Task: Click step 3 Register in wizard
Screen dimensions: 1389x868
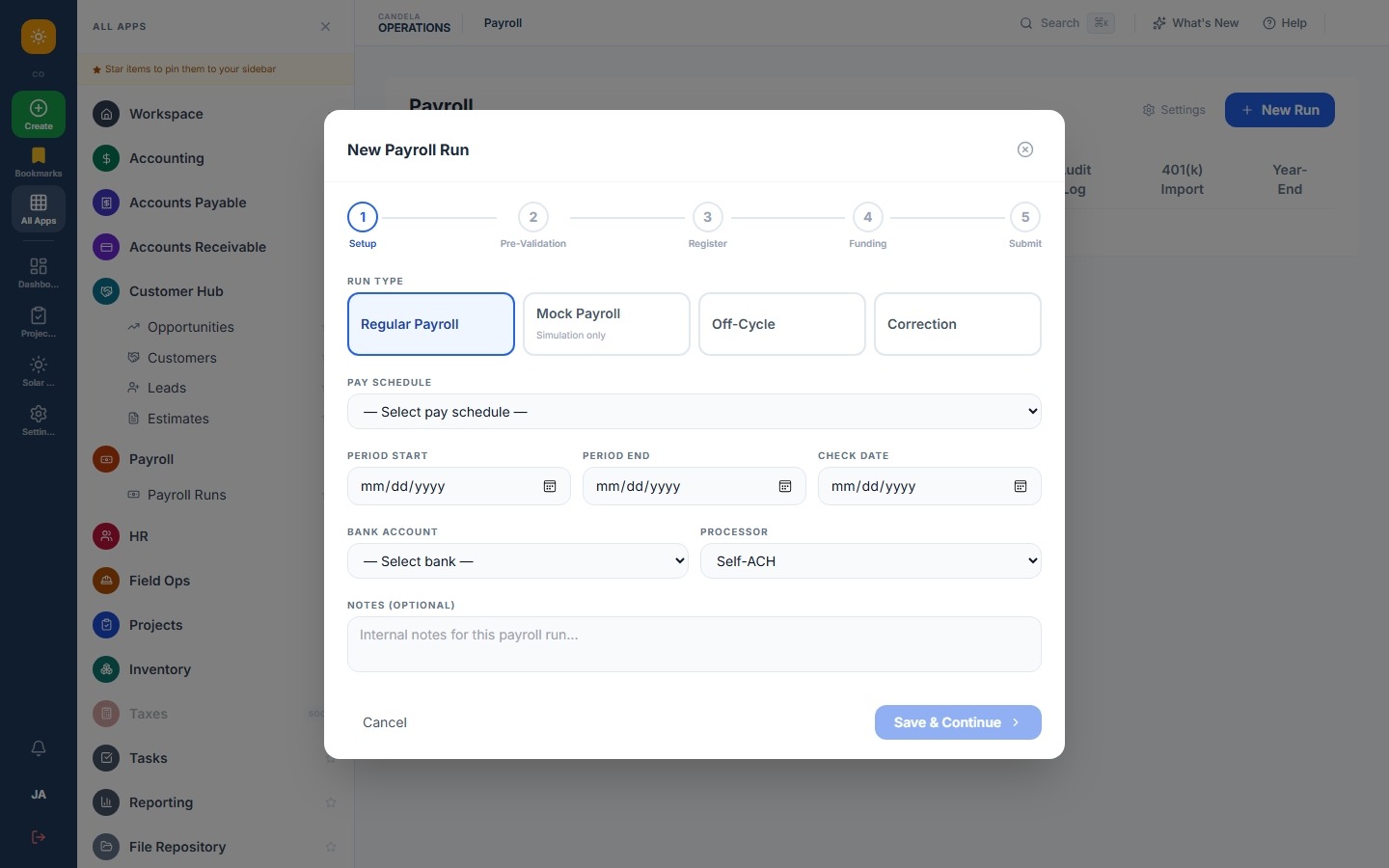Action: point(708,217)
